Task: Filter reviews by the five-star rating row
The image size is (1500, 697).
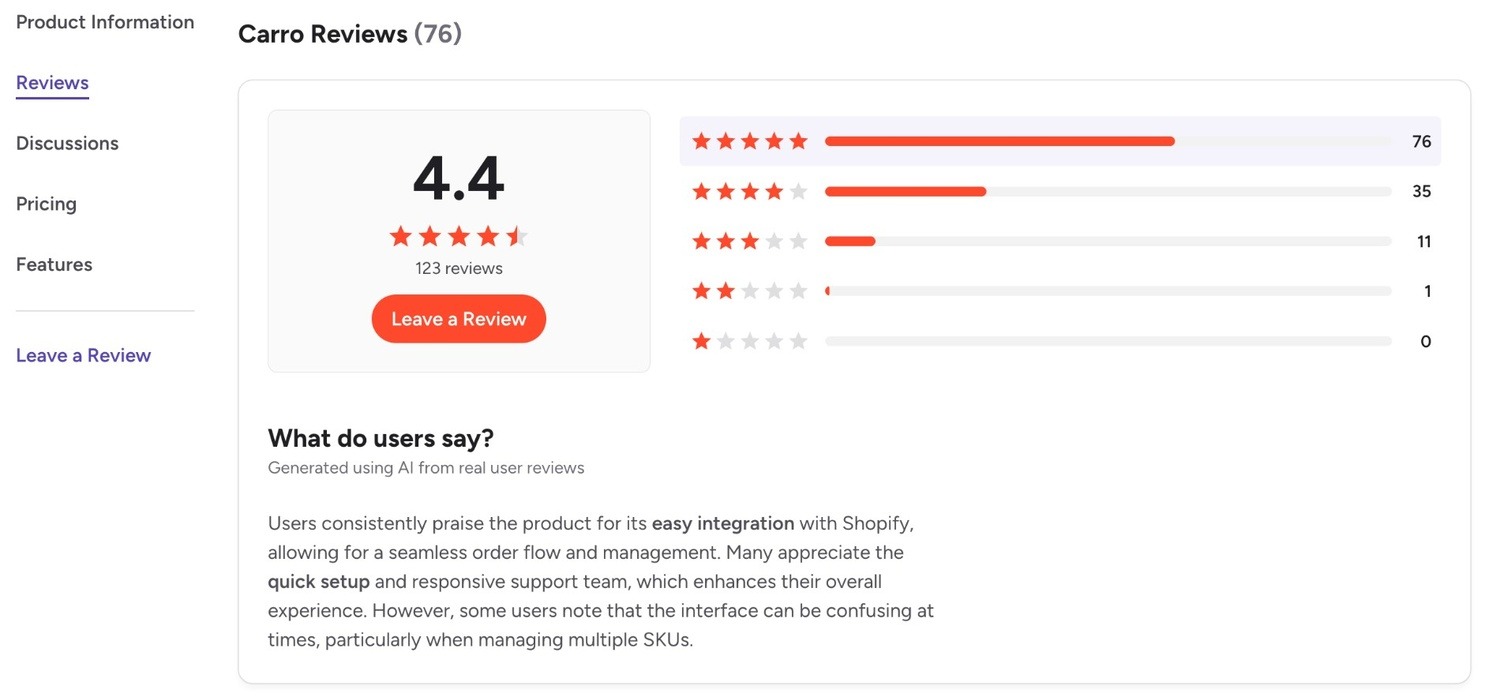Action: tap(1060, 141)
